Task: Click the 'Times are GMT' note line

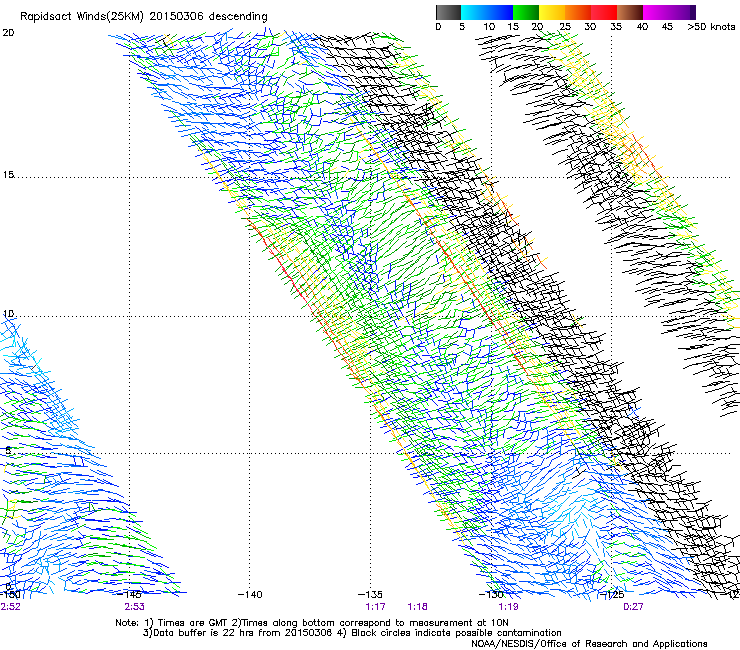Action: click(x=312, y=623)
